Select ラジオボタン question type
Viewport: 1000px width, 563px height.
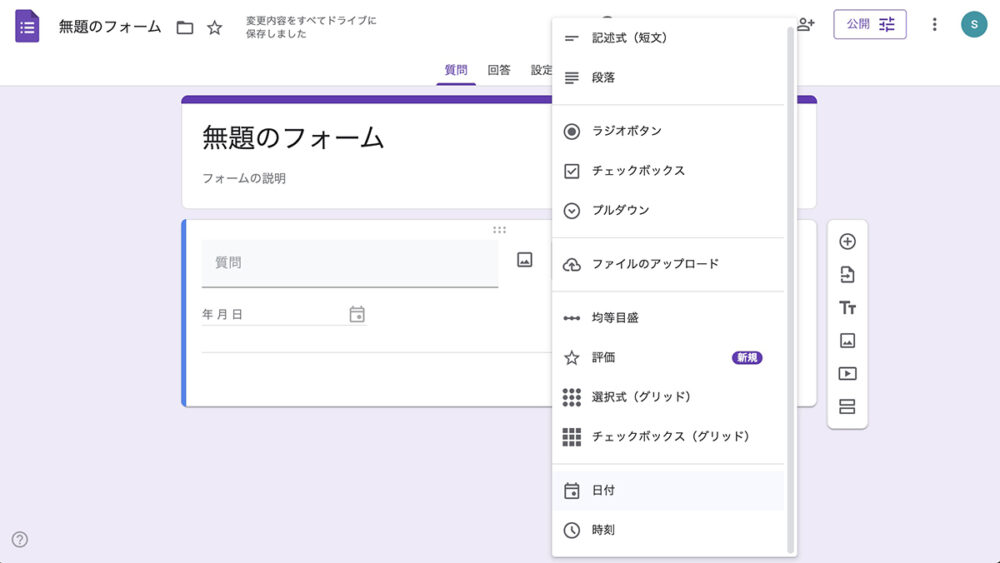pos(626,131)
